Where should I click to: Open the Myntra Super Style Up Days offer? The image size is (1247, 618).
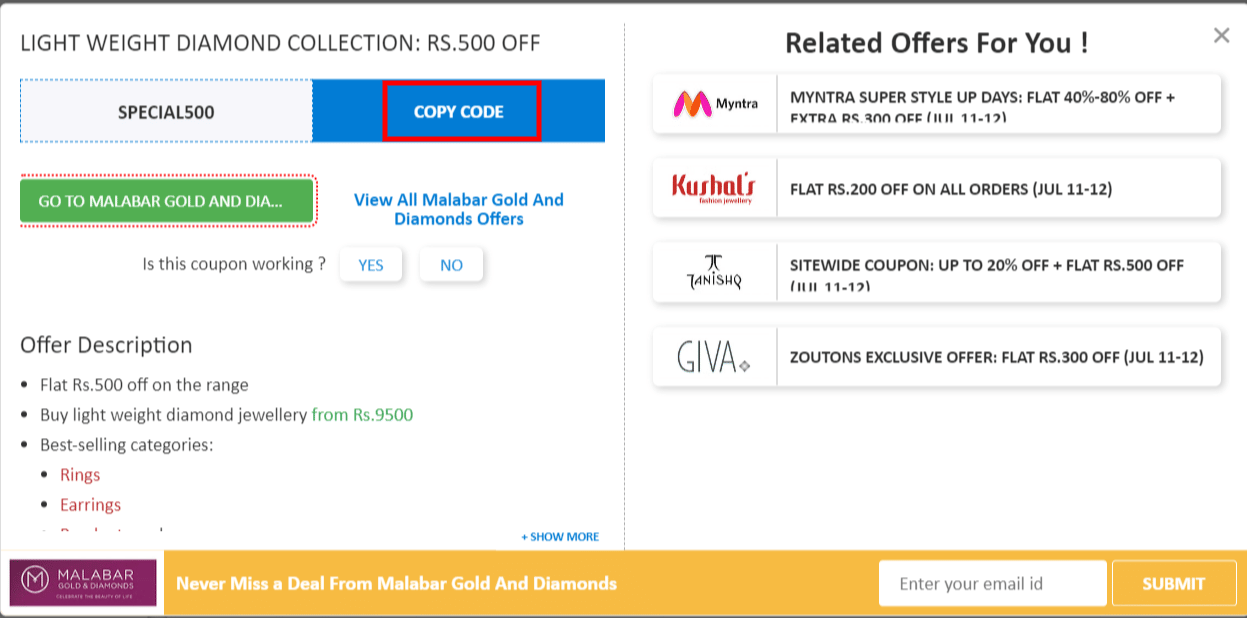(1000, 102)
